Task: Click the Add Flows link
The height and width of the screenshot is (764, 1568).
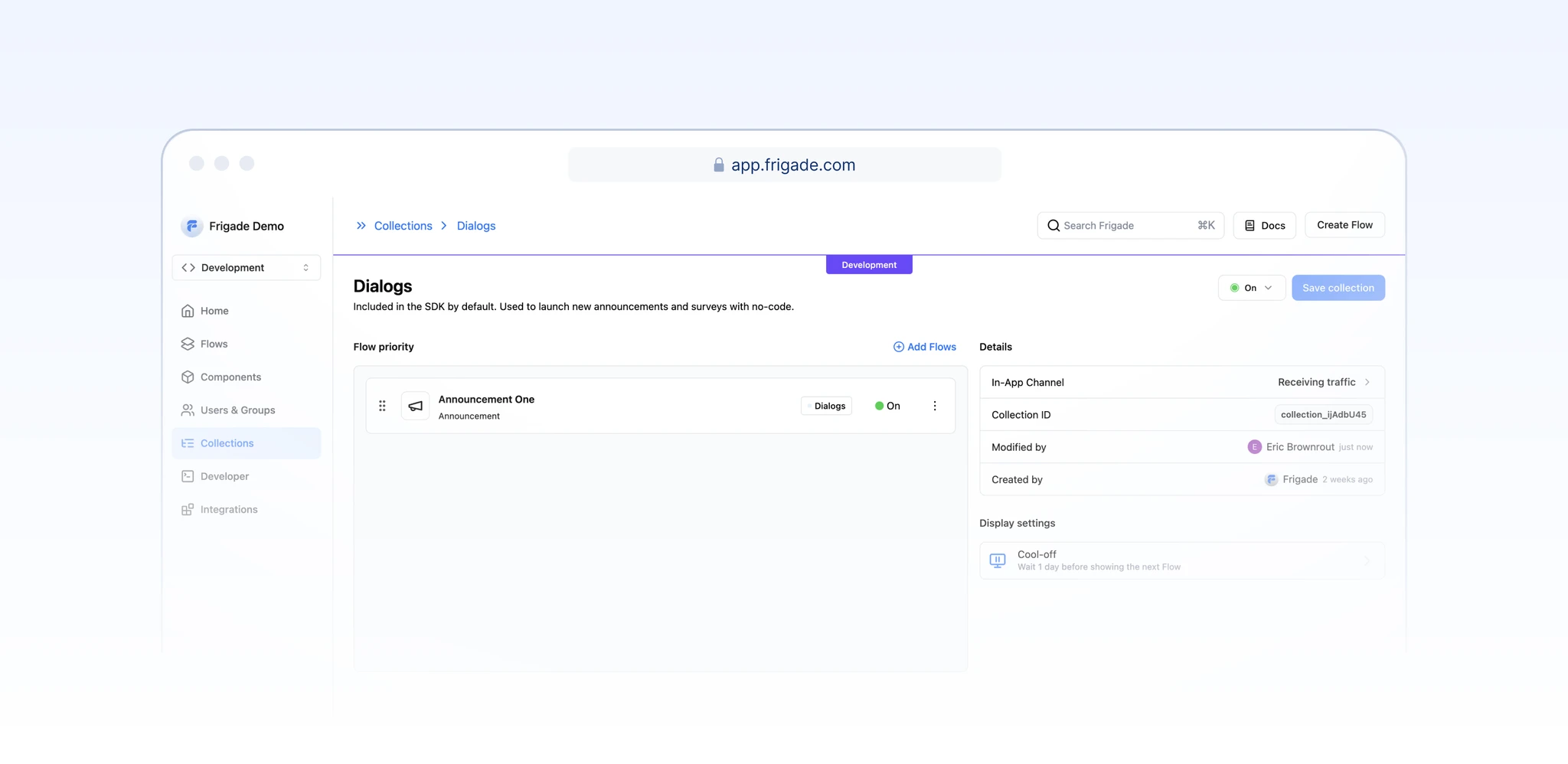Action: tap(924, 347)
